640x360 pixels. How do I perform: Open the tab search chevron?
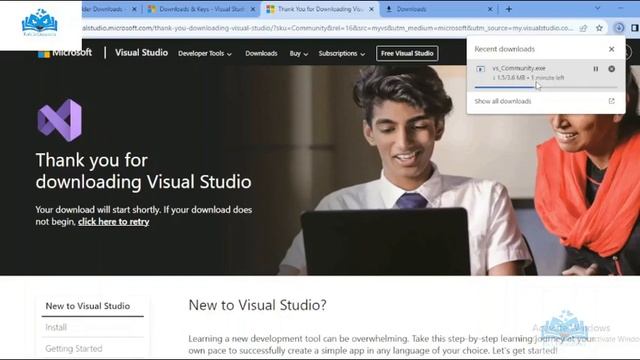pos(598,9)
